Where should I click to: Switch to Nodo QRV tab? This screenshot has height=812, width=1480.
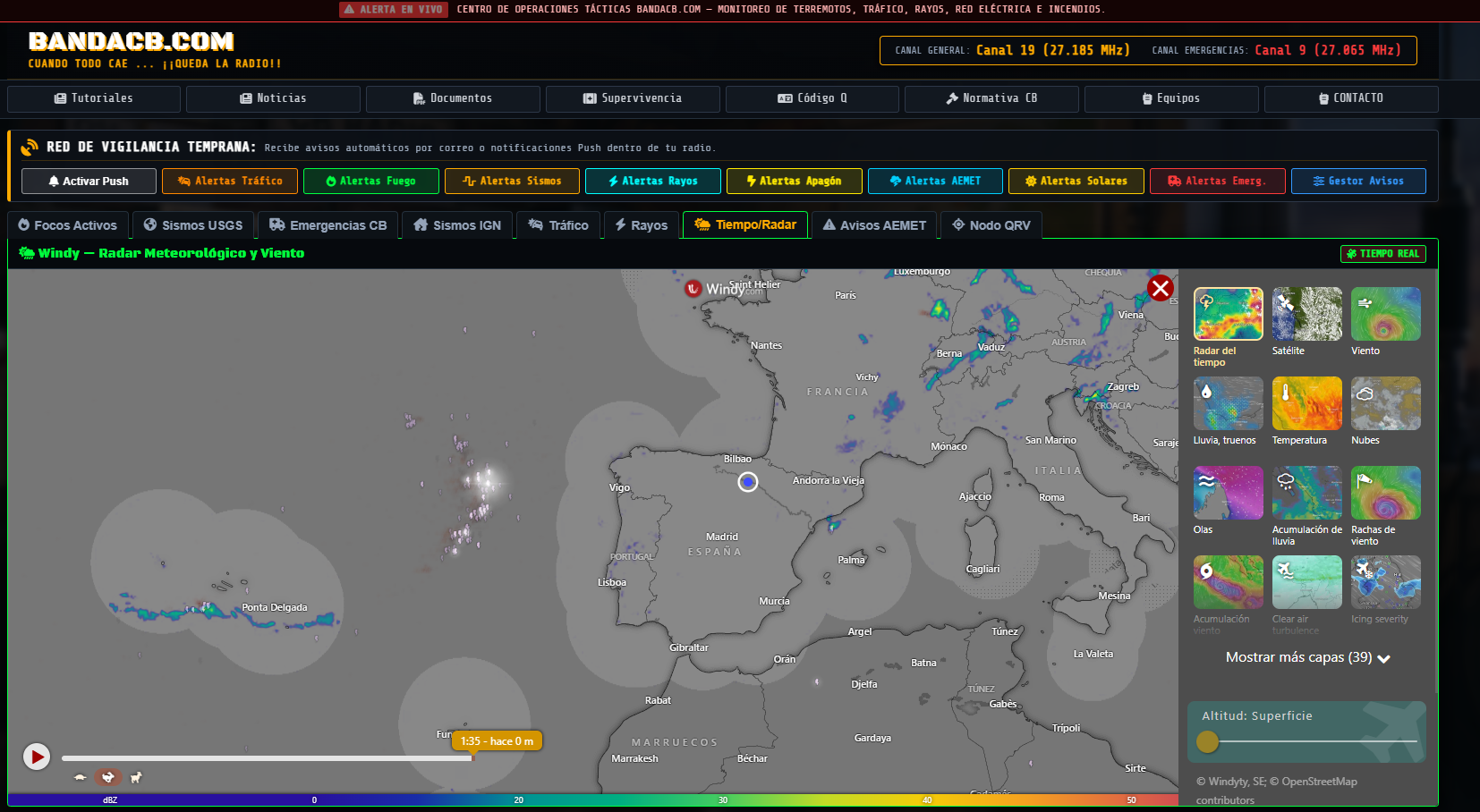[x=991, y=225]
